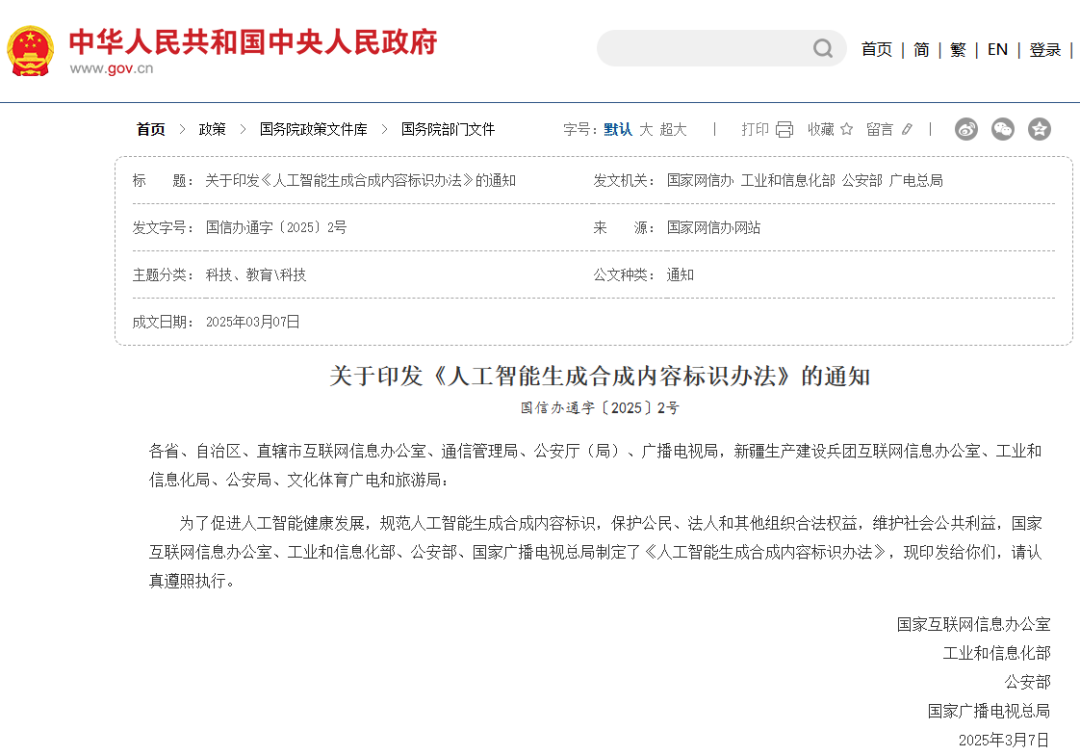
Task: Click the 登录 login link
Action: [1044, 49]
